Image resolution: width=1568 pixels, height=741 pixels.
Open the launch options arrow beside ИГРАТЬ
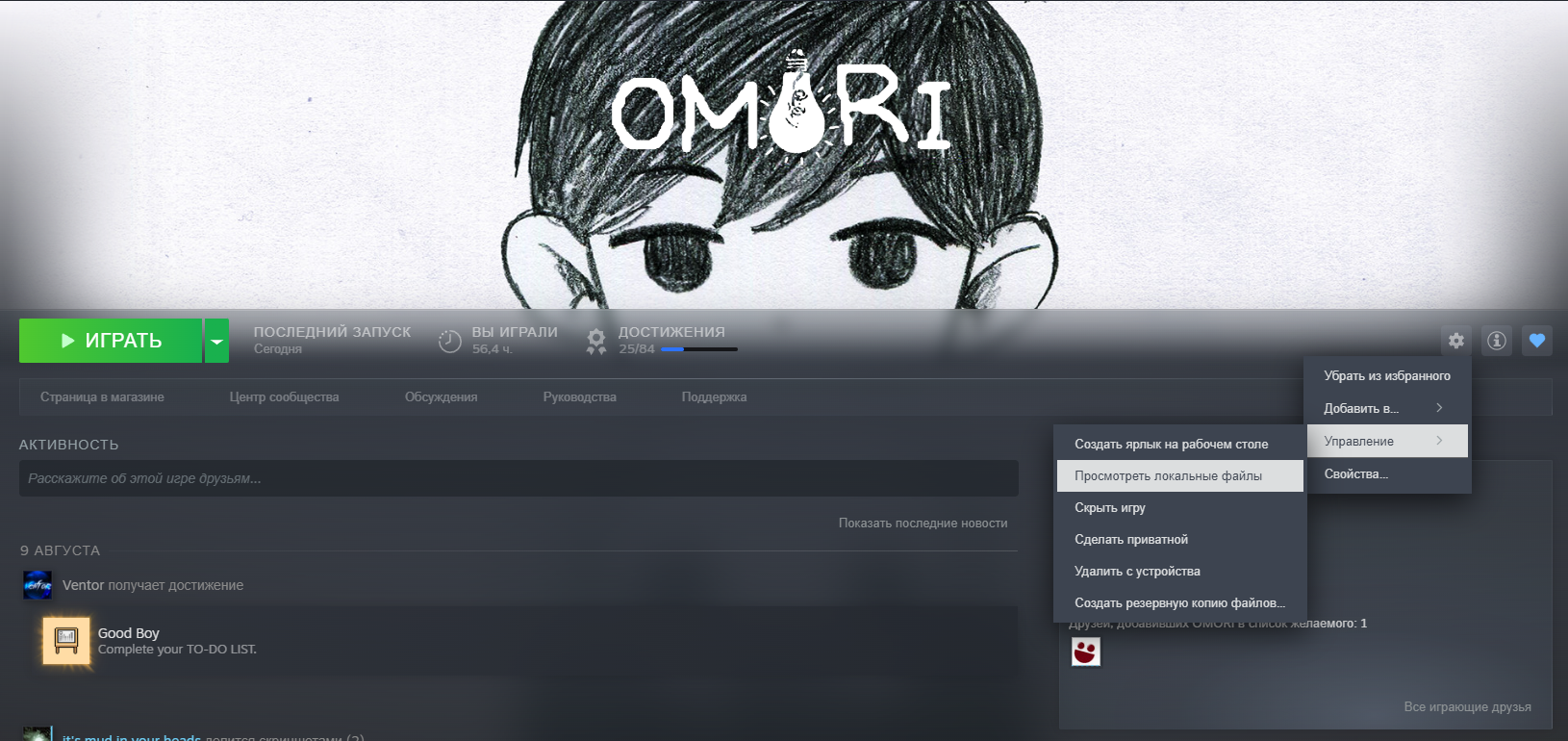tap(216, 341)
